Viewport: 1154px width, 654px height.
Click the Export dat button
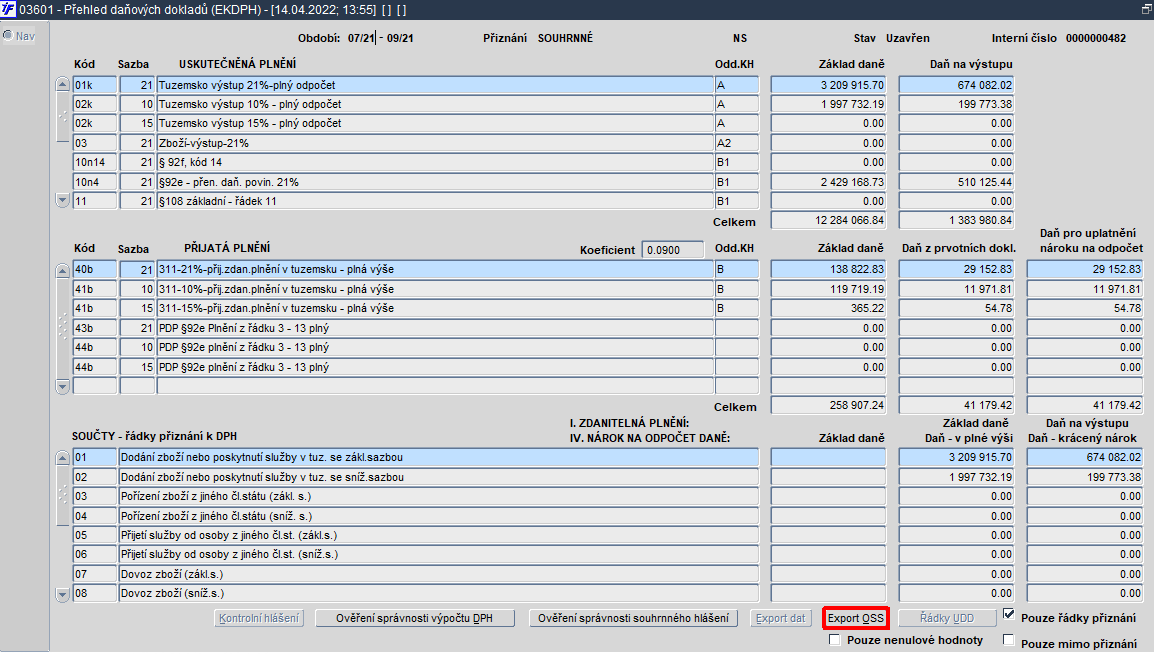[x=780, y=618]
